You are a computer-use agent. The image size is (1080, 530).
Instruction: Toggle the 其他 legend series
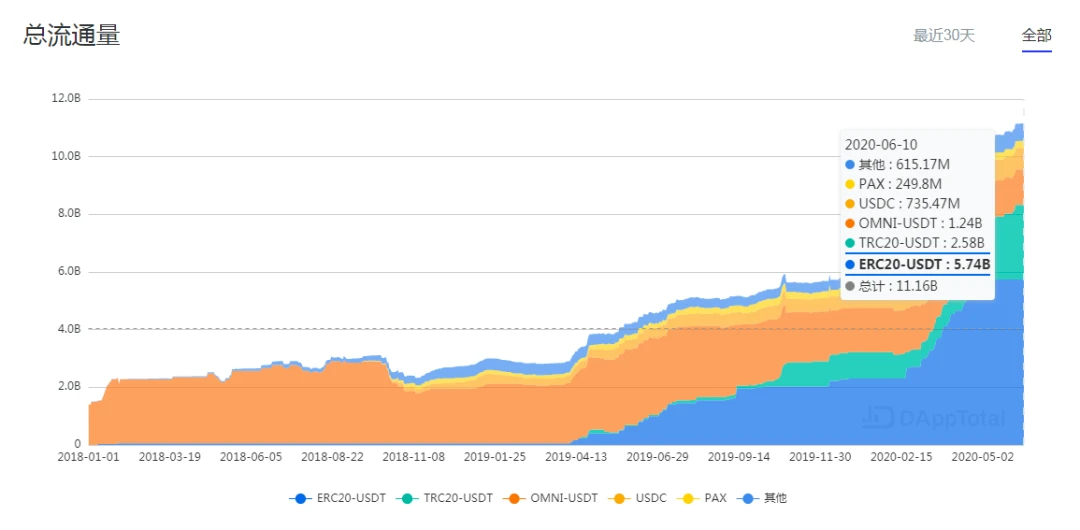[761, 498]
